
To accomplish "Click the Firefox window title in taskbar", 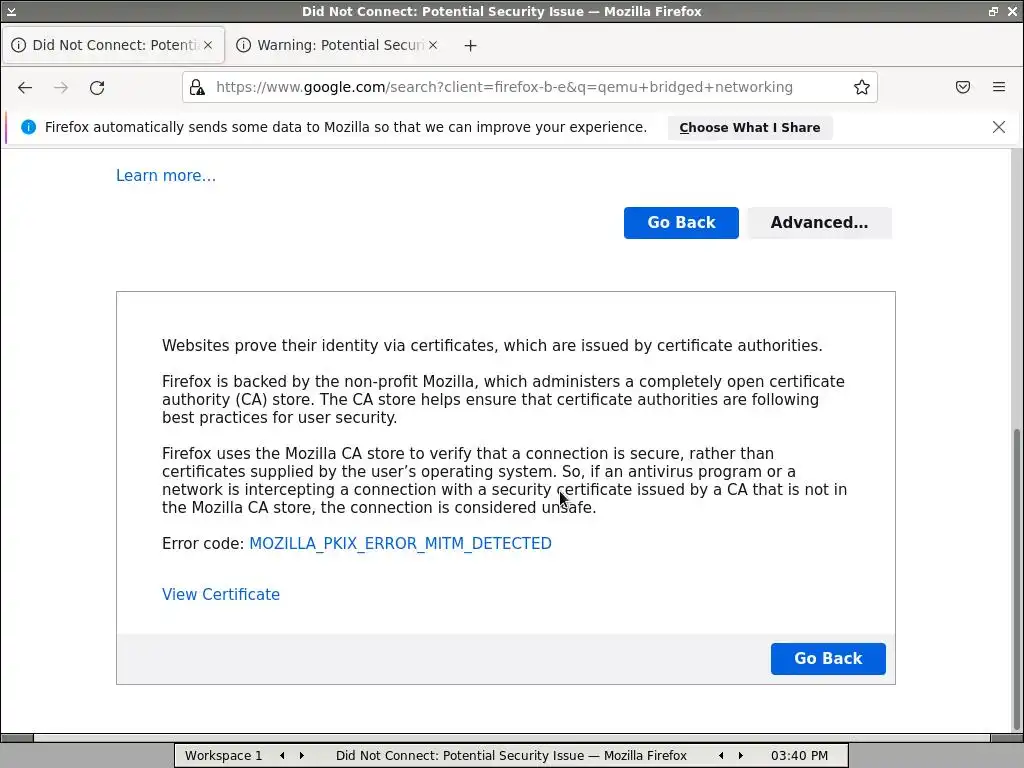I will point(511,756).
